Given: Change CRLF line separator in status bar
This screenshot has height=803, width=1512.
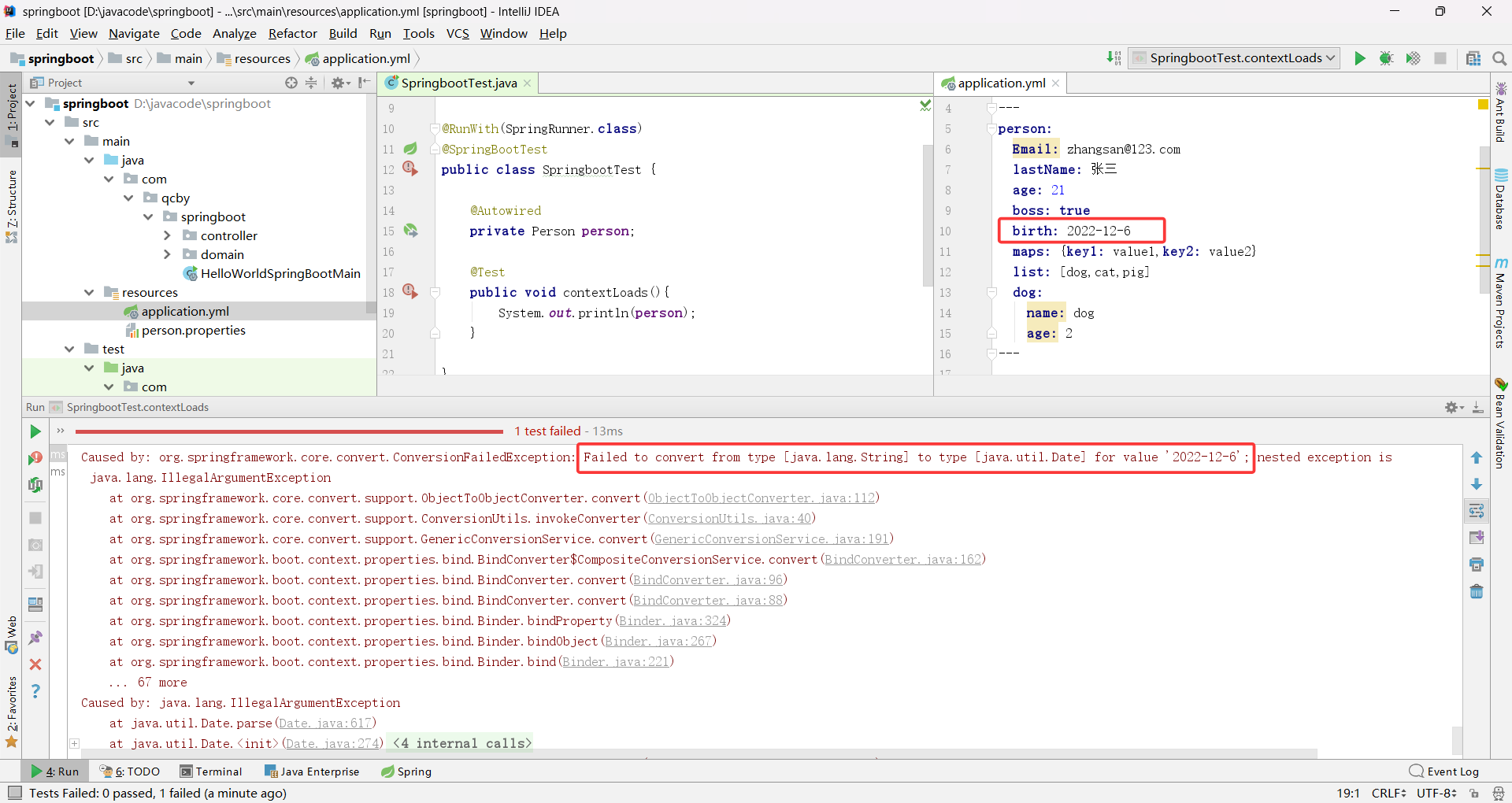Looking at the screenshot, I should (1388, 793).
